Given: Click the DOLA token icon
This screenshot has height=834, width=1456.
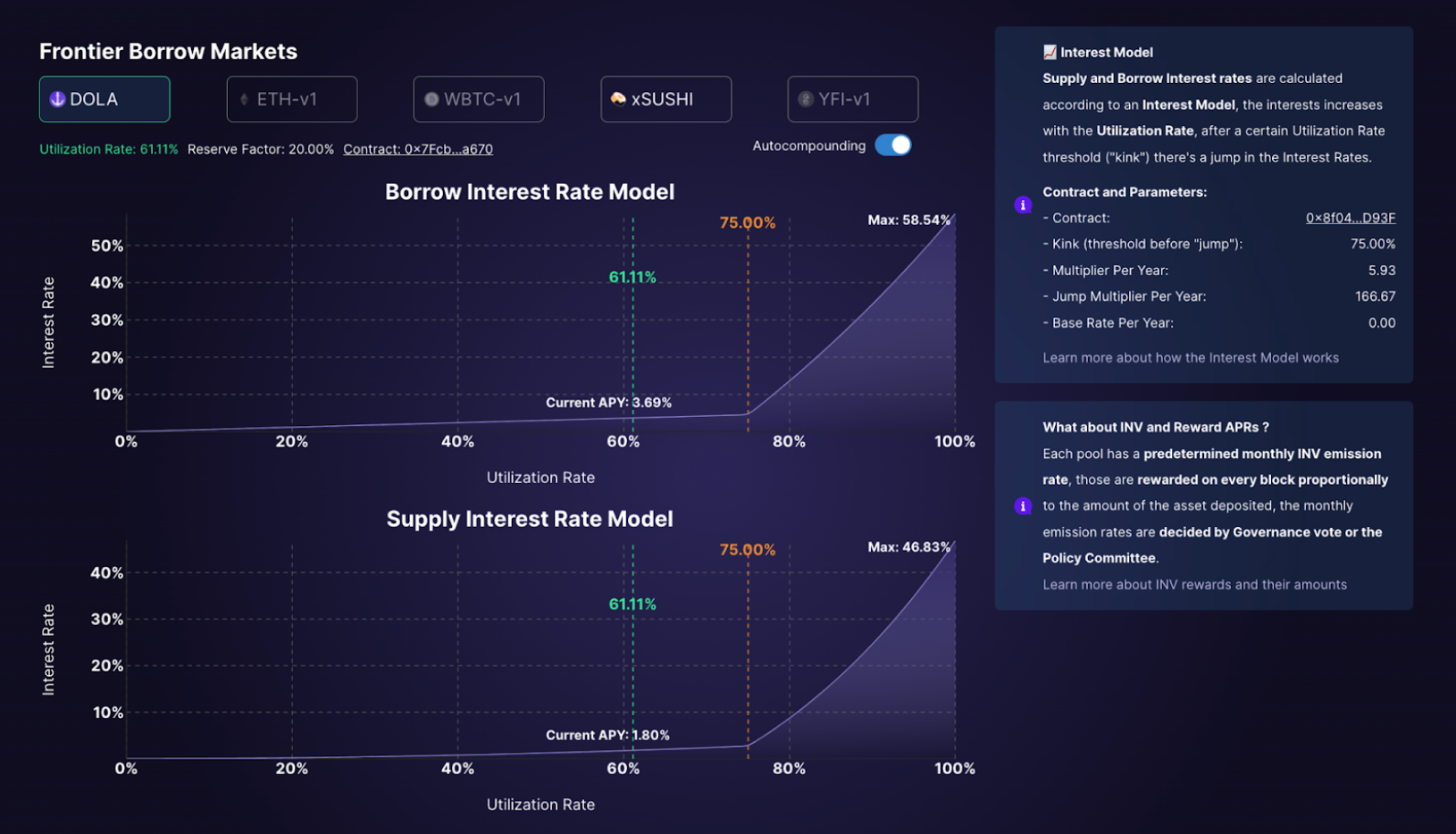Looking at the screenshot, I should tap(57, 99).
